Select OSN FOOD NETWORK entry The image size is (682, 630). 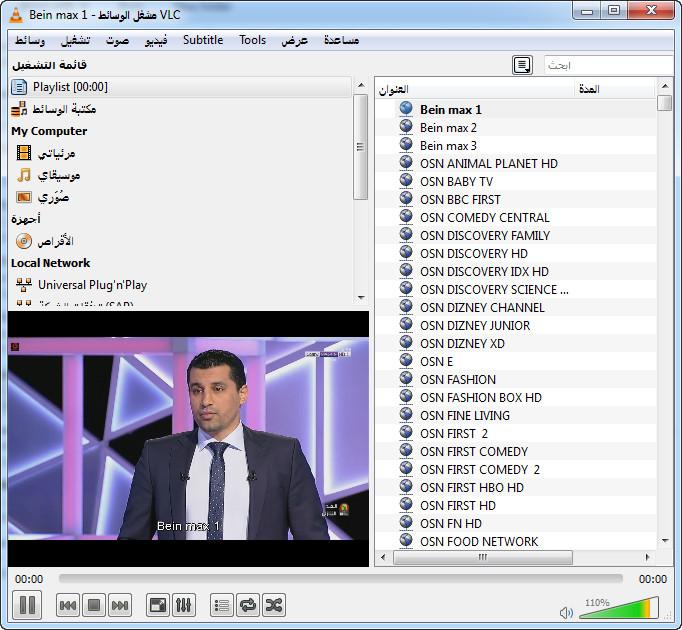(x=478, y=541)
